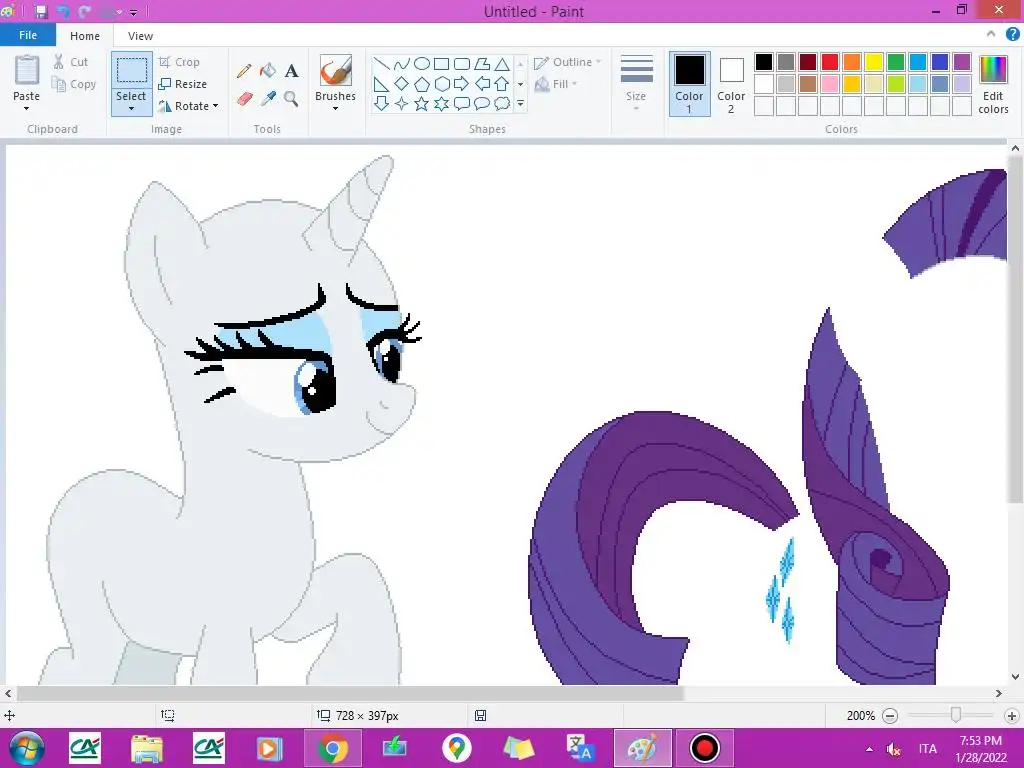Screen dimensions: 1024x768
Task: Open the Customize Quick Access Toolbar dropdown
Action: pyautogui.click(x=133, y=12)
